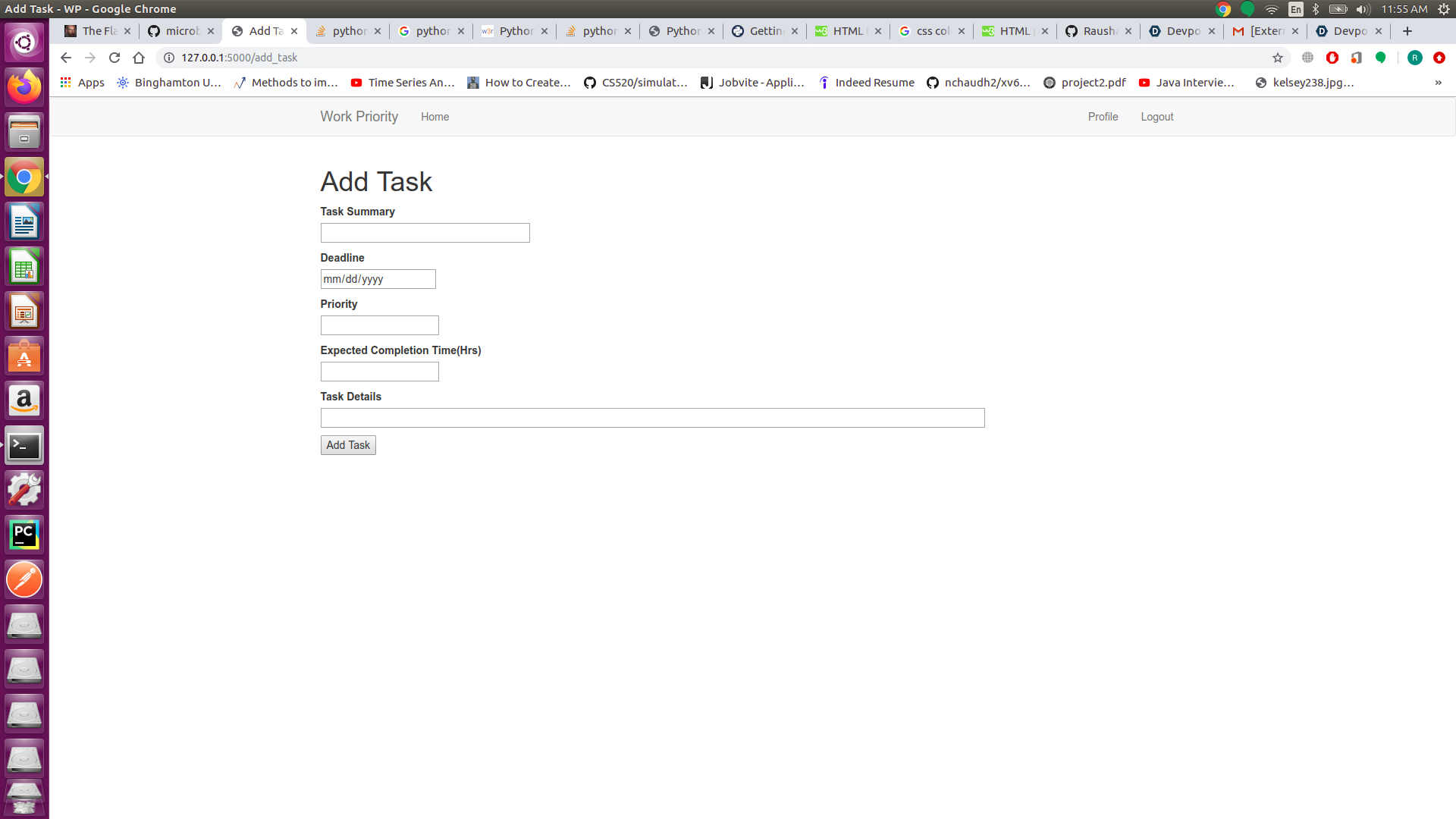Open the Apps grid in bookmarks bar

coord(82,83)
